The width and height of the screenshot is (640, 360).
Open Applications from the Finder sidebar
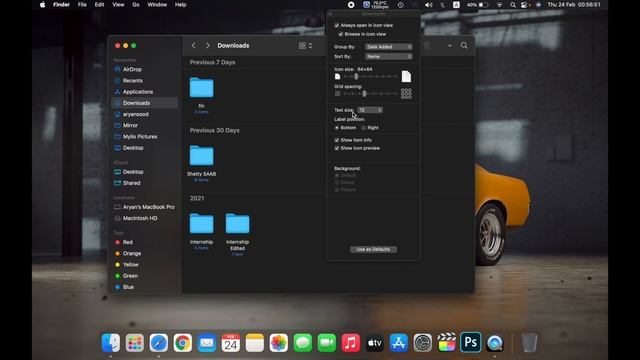[x=138, y=92]
